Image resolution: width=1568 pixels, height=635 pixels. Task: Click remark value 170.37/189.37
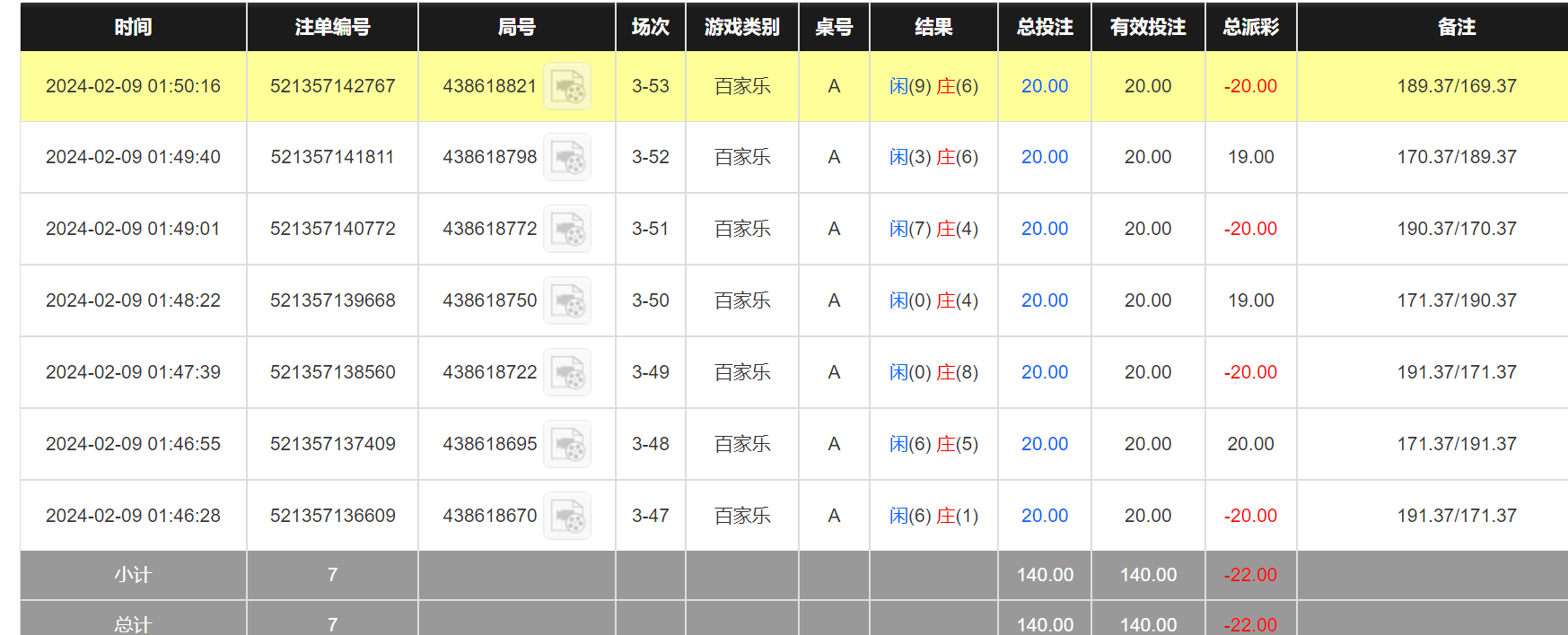click(1457, 157)
